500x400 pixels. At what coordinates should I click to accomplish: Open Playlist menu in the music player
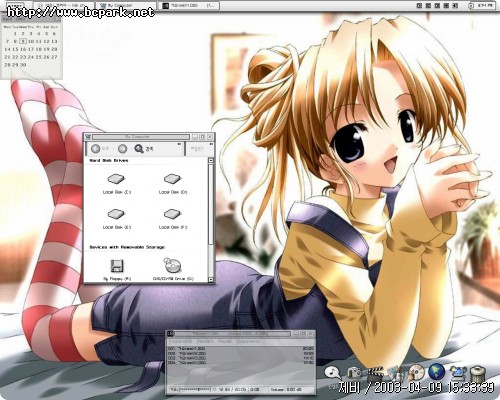[x=225, y=342]
